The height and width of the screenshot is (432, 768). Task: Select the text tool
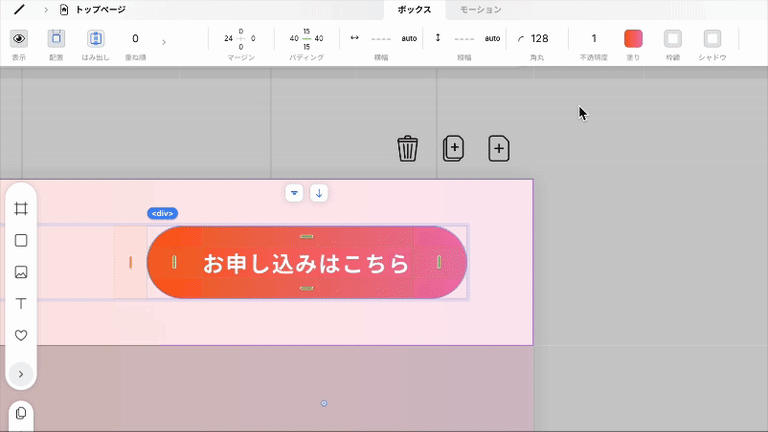[x=21, y=304]
